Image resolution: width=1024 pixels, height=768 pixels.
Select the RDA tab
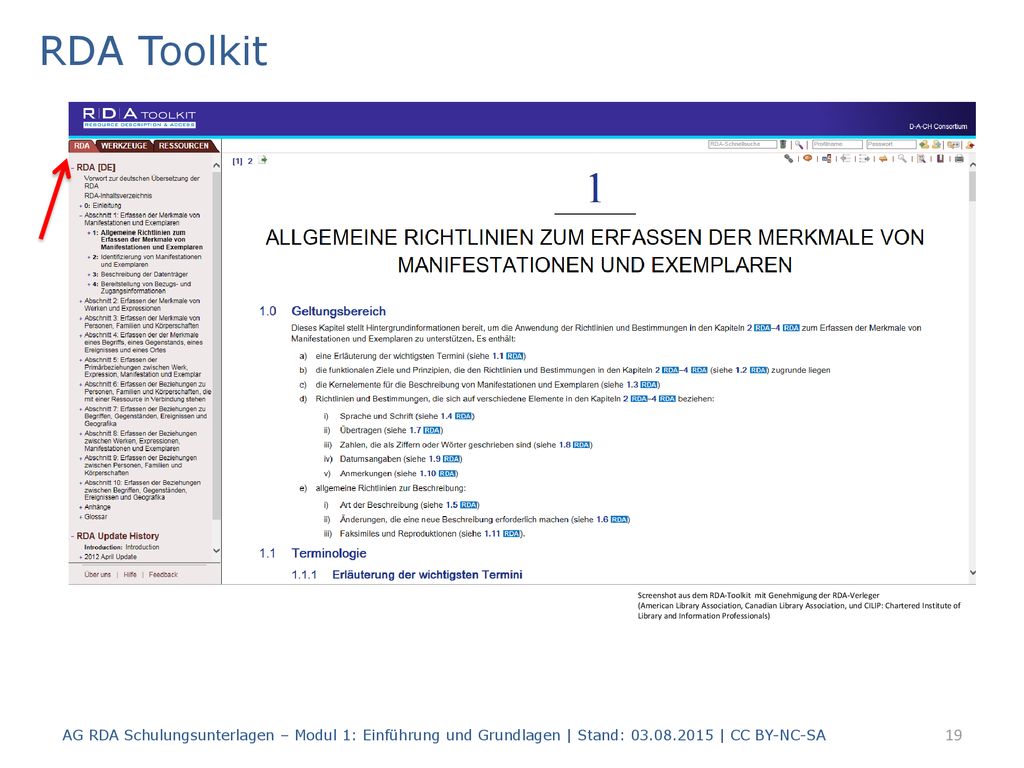point(82,146)
